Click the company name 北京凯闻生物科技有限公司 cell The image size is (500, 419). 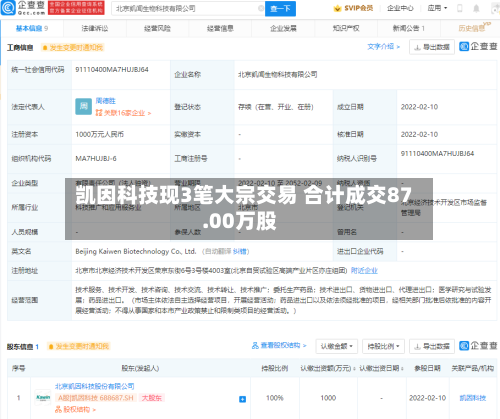[277, 75]
